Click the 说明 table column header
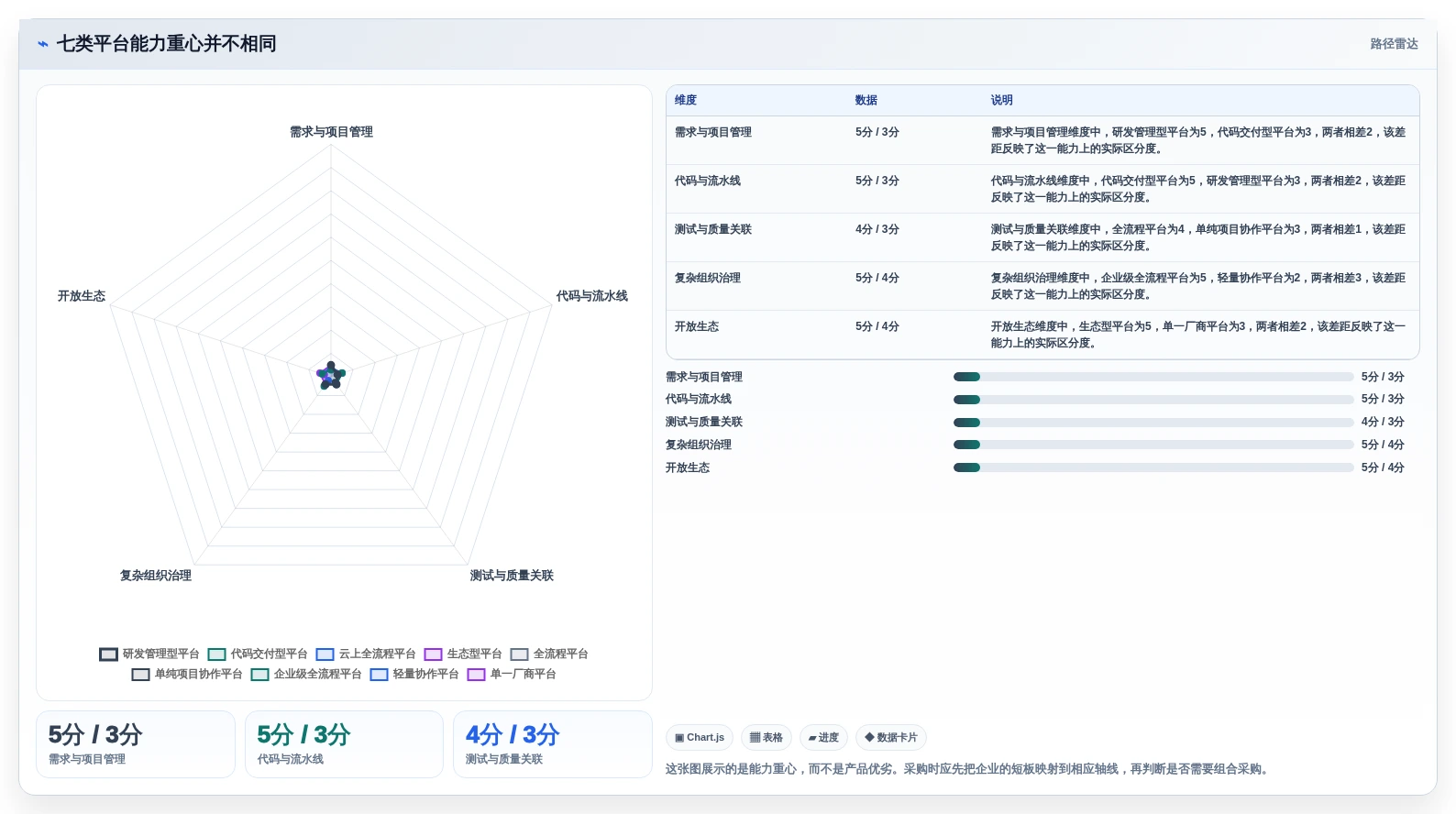The height and width of the screenshot is (814, 1456). 1001,100
